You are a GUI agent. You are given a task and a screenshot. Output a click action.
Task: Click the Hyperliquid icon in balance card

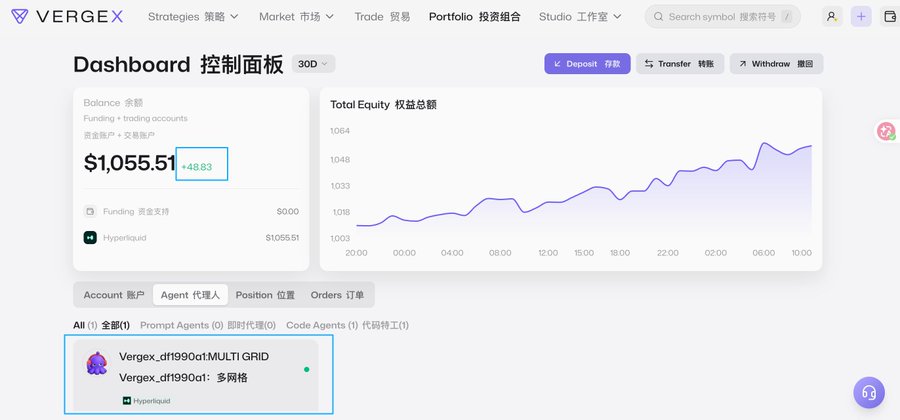tap(90, 238)
